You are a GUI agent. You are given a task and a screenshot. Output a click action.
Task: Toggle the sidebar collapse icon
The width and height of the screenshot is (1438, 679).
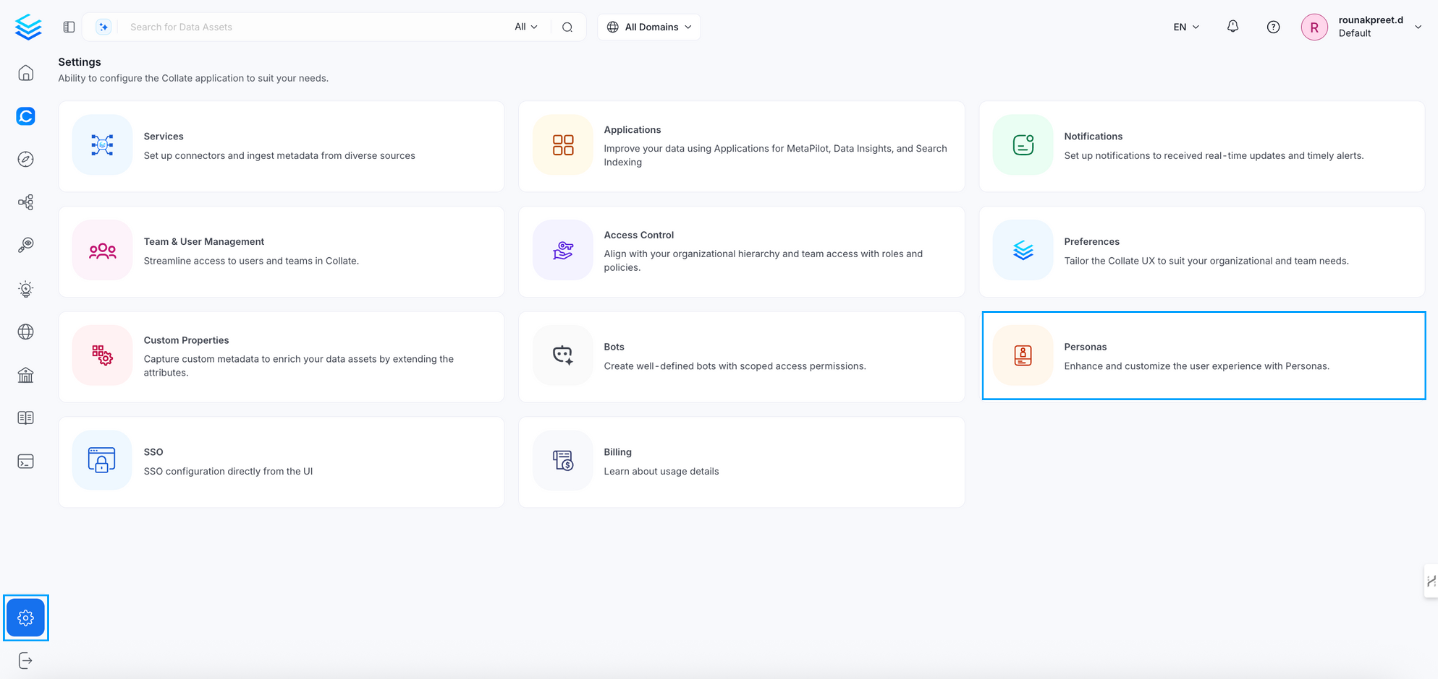click(68, 26)
